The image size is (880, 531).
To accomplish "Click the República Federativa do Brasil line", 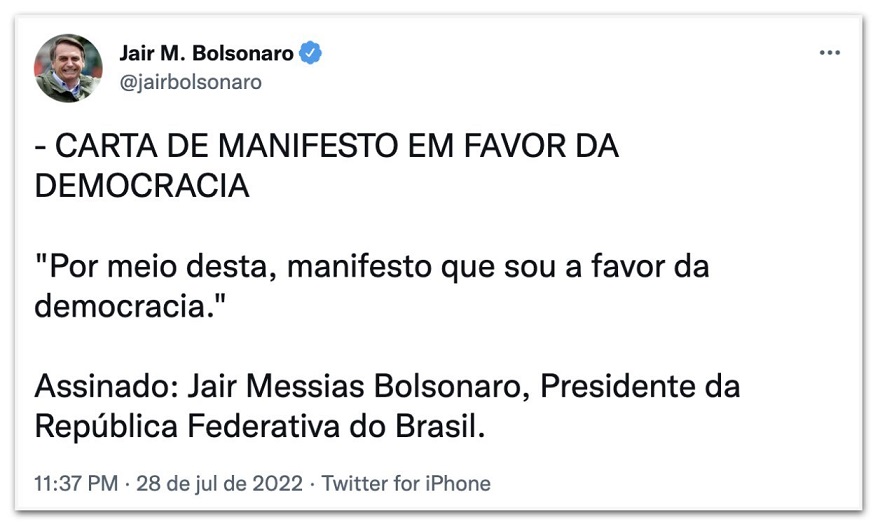I will coord(260,425).
